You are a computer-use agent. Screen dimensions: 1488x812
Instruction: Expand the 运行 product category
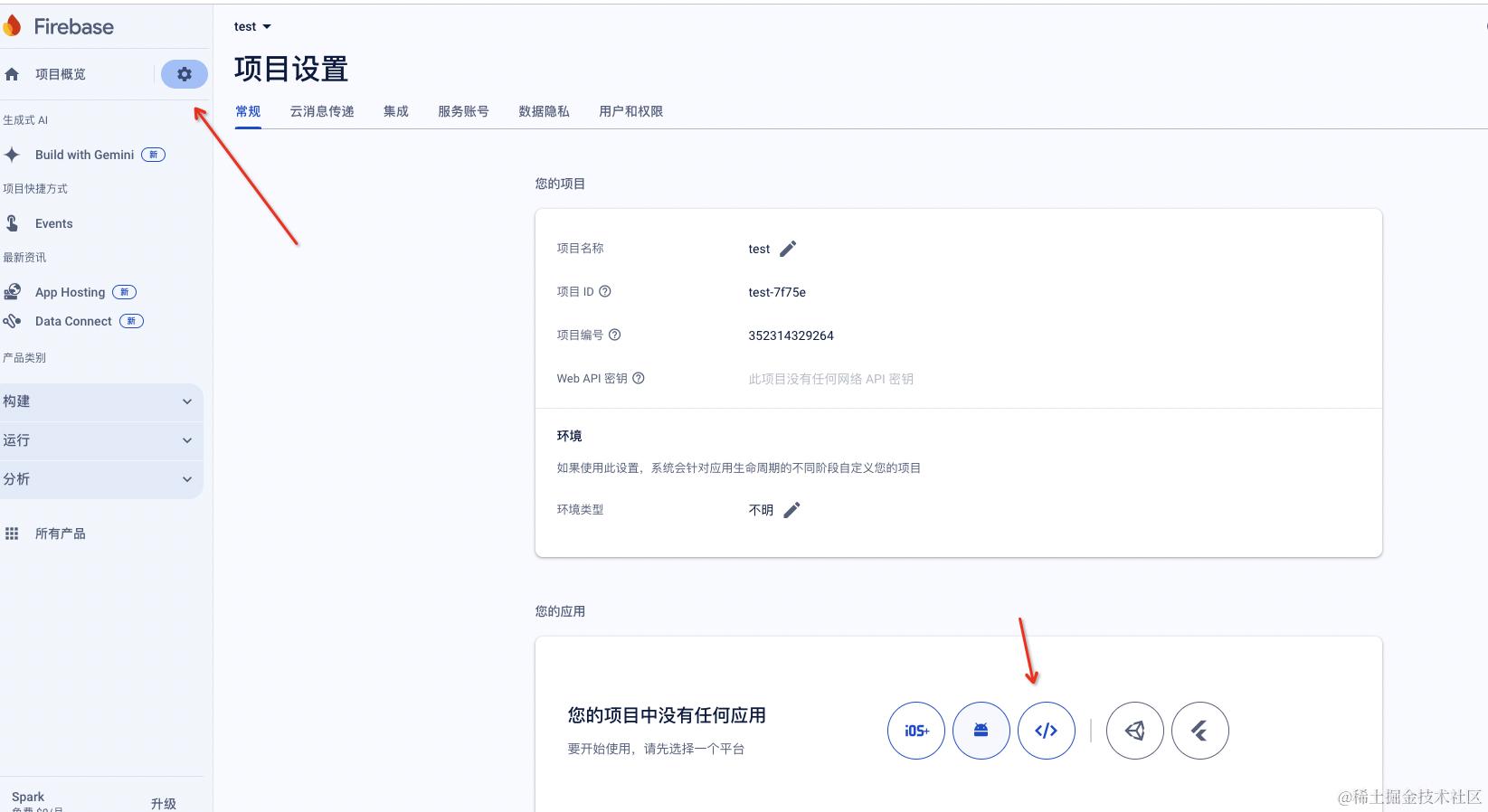pos(101,440)
